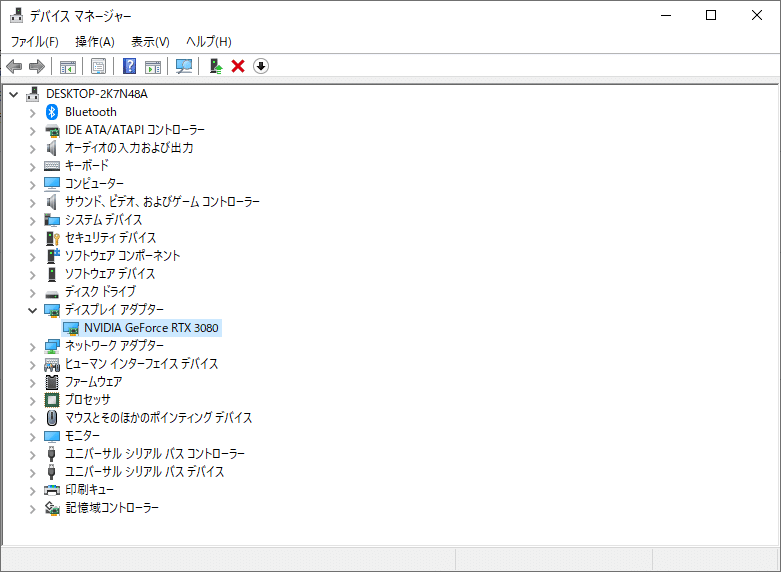This screenshot has width=781, height=572.
Task: Select the ディスク ドライブ label
Action: [x=100, y=291]
